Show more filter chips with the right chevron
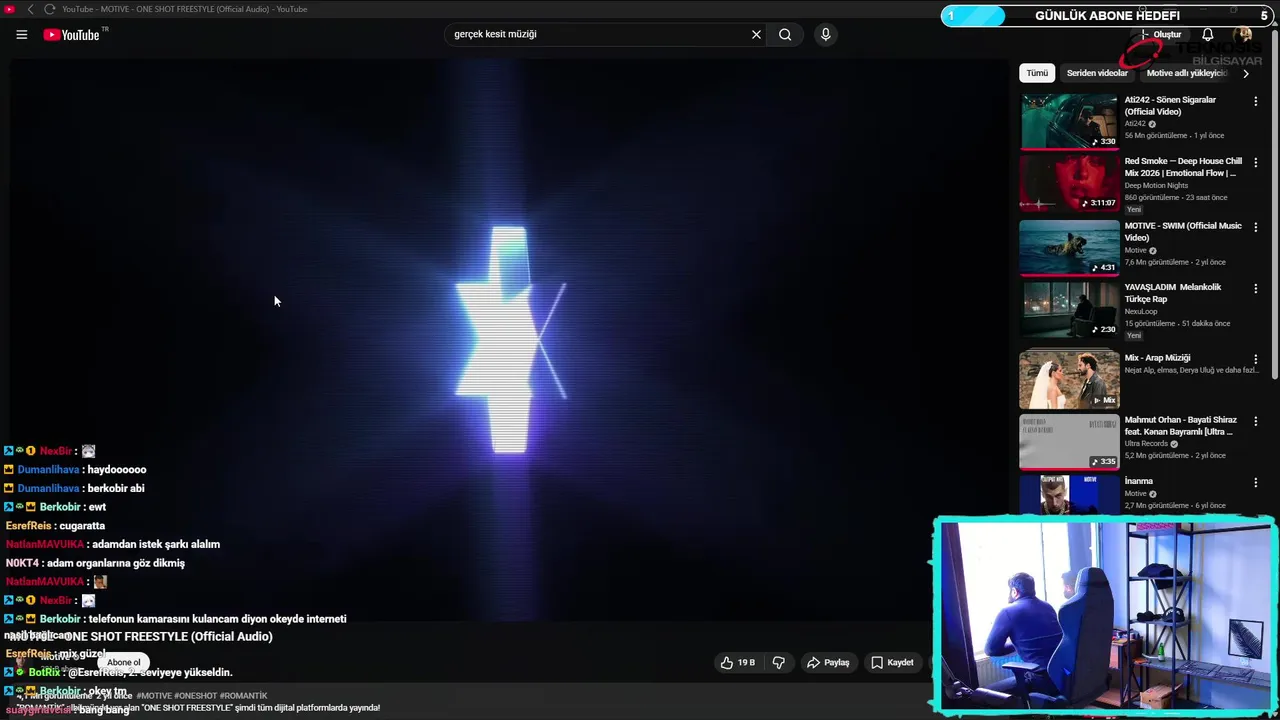 tap(1246, 73)
